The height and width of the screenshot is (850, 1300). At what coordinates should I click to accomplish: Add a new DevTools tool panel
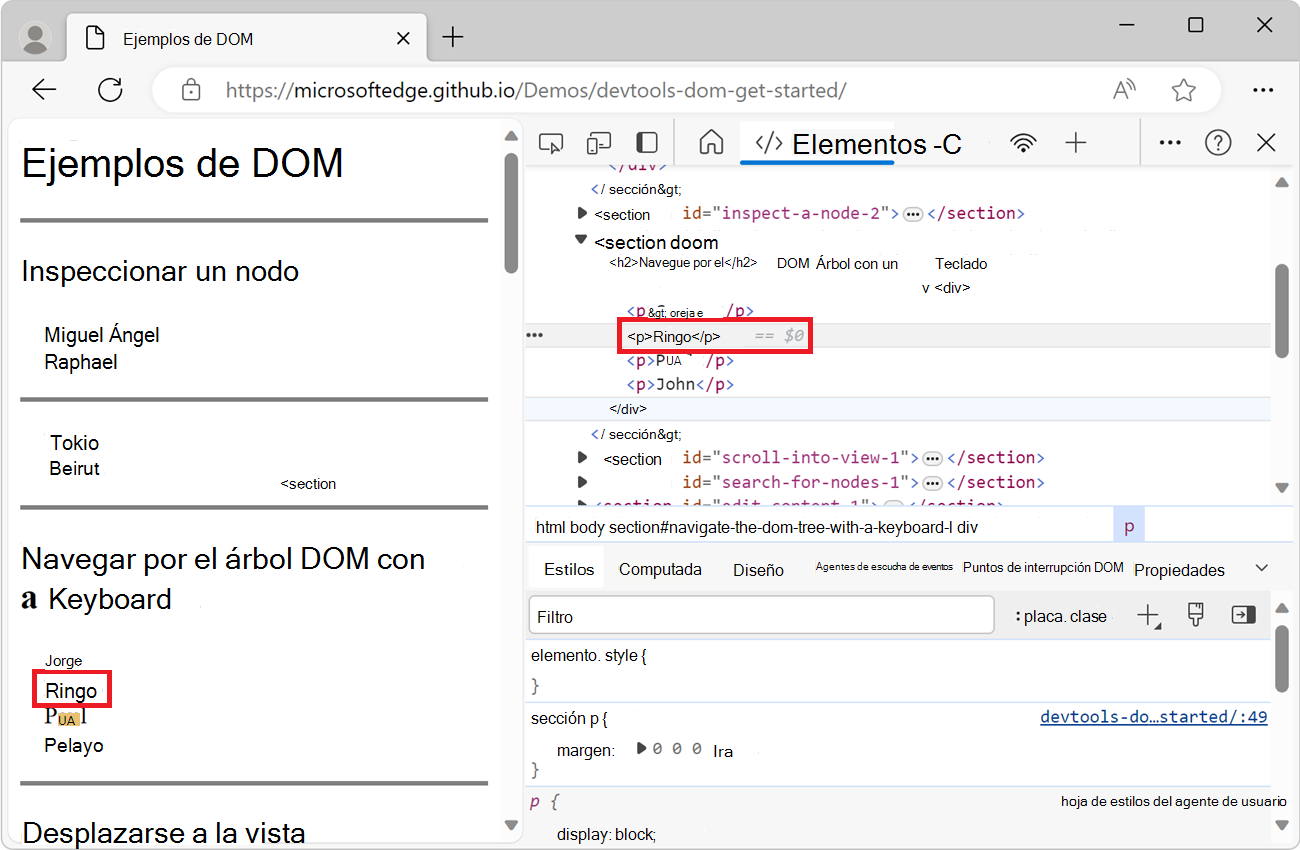pyautogui.click(x=1075, y=143)
